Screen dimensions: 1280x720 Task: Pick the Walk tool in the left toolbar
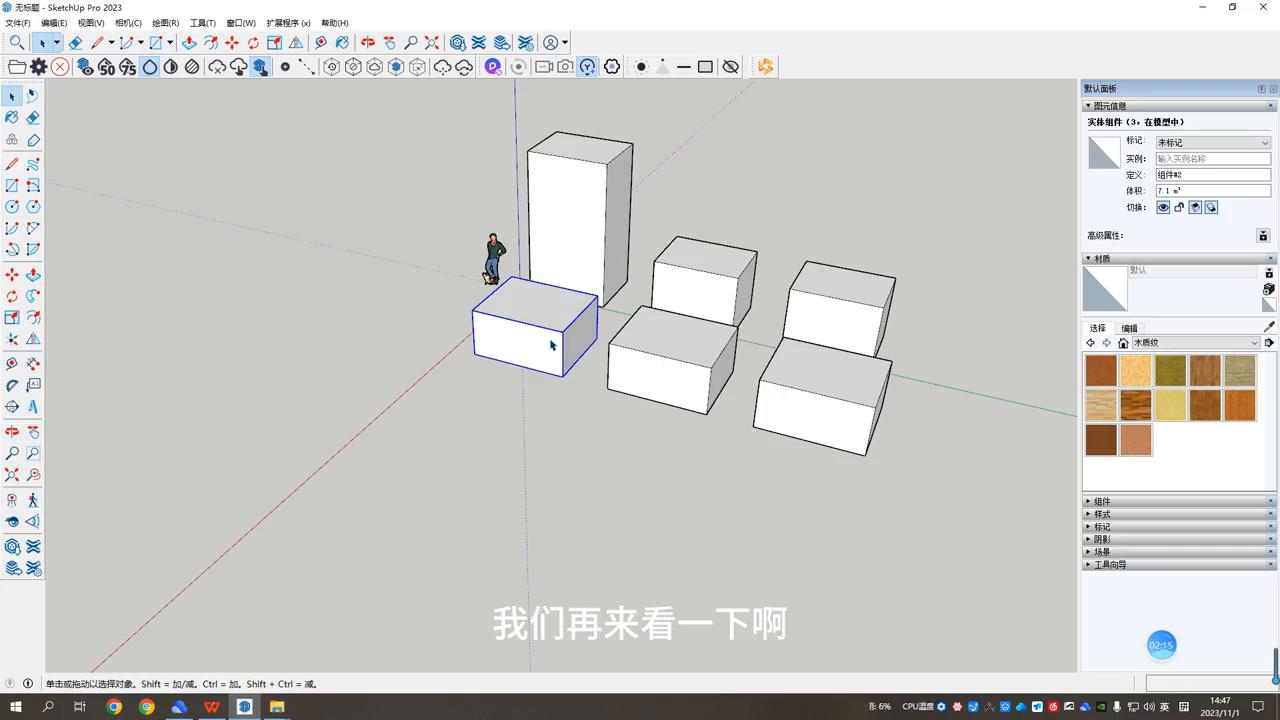pyautogui.click(x=31, y=499)
